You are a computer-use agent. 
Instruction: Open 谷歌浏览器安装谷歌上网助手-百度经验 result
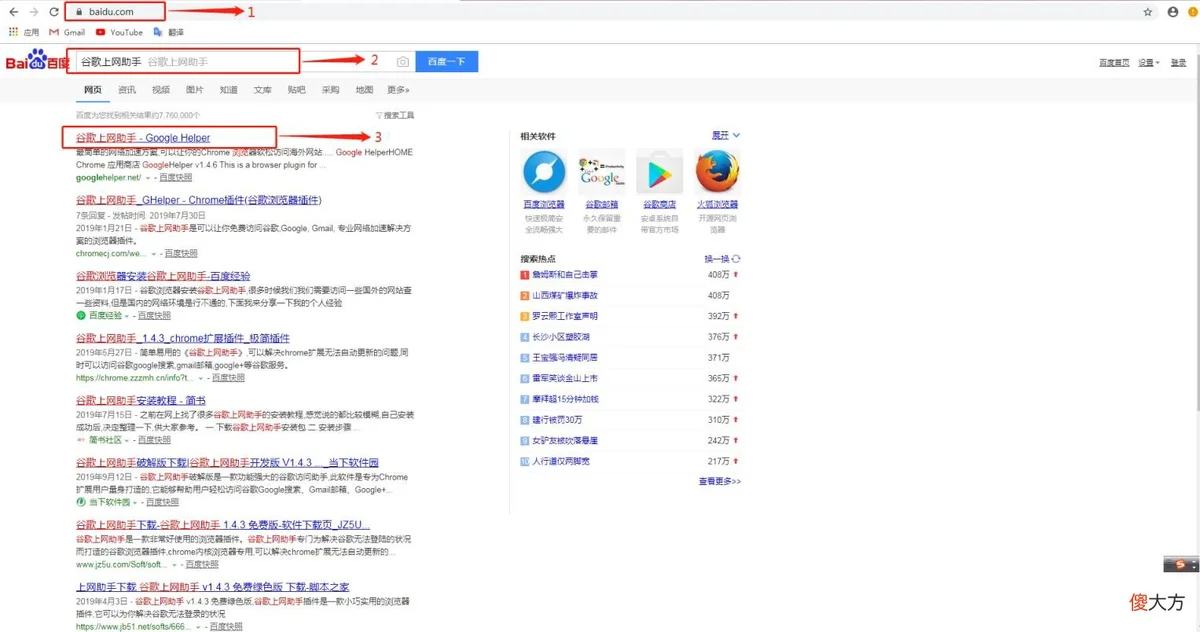pyautogui.click(x=163, y=276)
